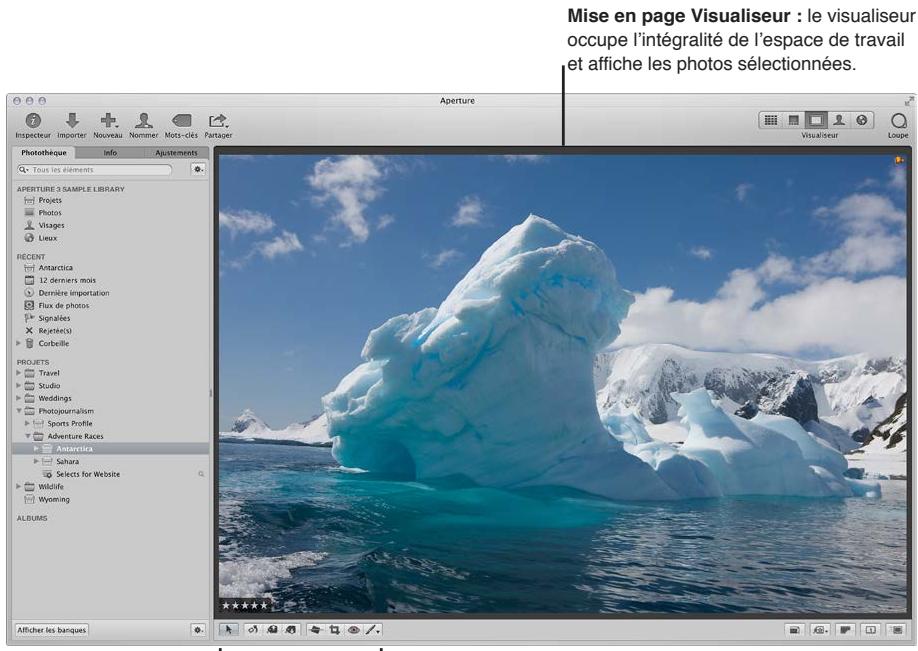This screenshot has height=651, width=918.
Task: Open the Viewer Mode pop-up menu
Action: coord(820,630)
